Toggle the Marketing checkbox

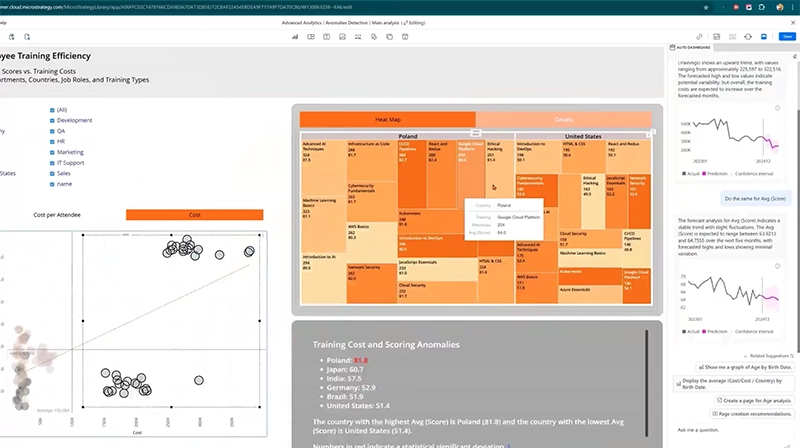point(52,152)
